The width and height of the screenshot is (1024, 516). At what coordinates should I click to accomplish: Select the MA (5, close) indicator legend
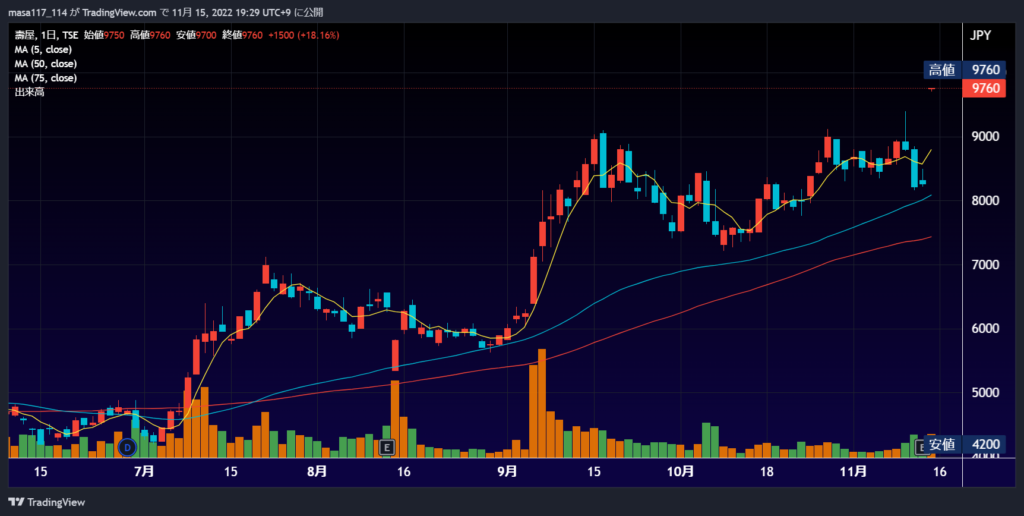point(43,50)
